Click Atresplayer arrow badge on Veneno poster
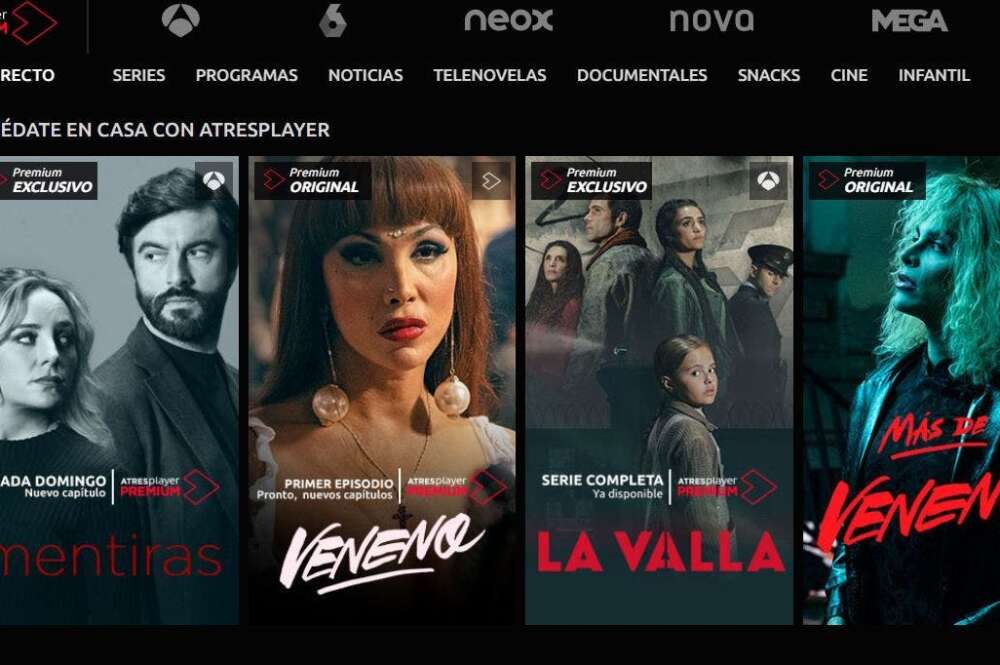The image size is (1000, 665). click(x=491, y=181)
